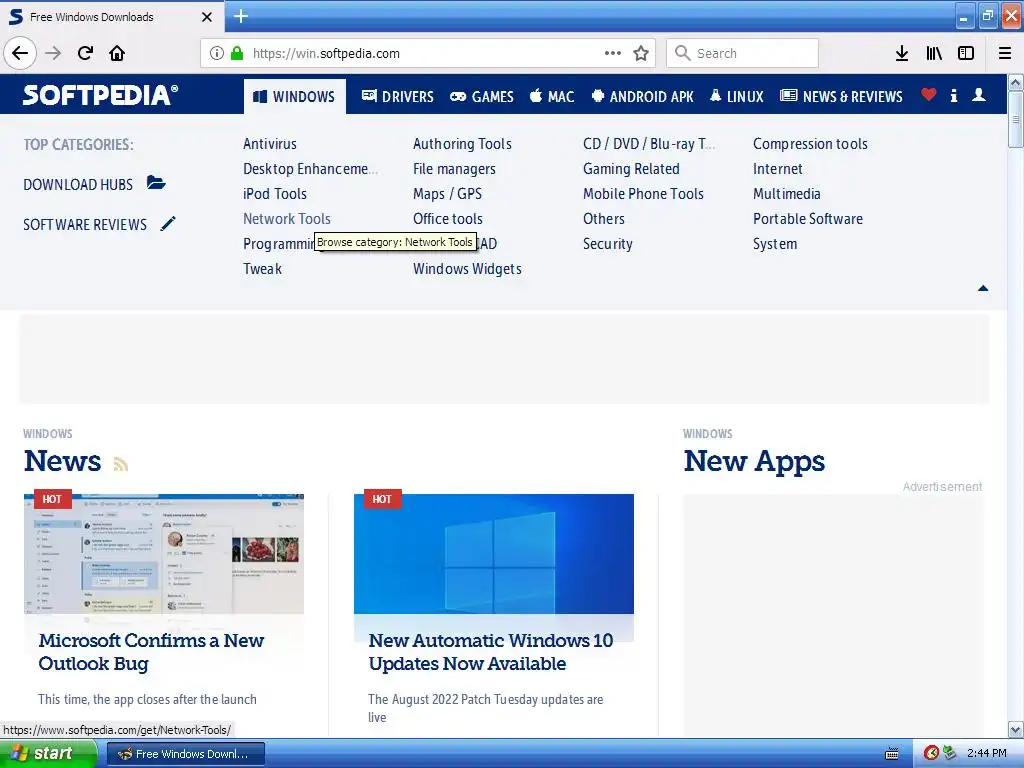This screenshot has width=1024, height=768.
Task: Read Microsoft Confirms a New Outlook Bug
Action: 151,652
